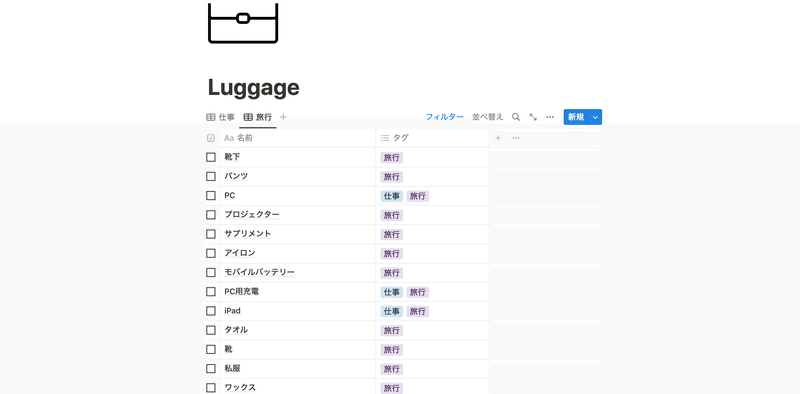Open the サプリメント item name
Viewport: 800px width, 394px height.
(248, 234)
